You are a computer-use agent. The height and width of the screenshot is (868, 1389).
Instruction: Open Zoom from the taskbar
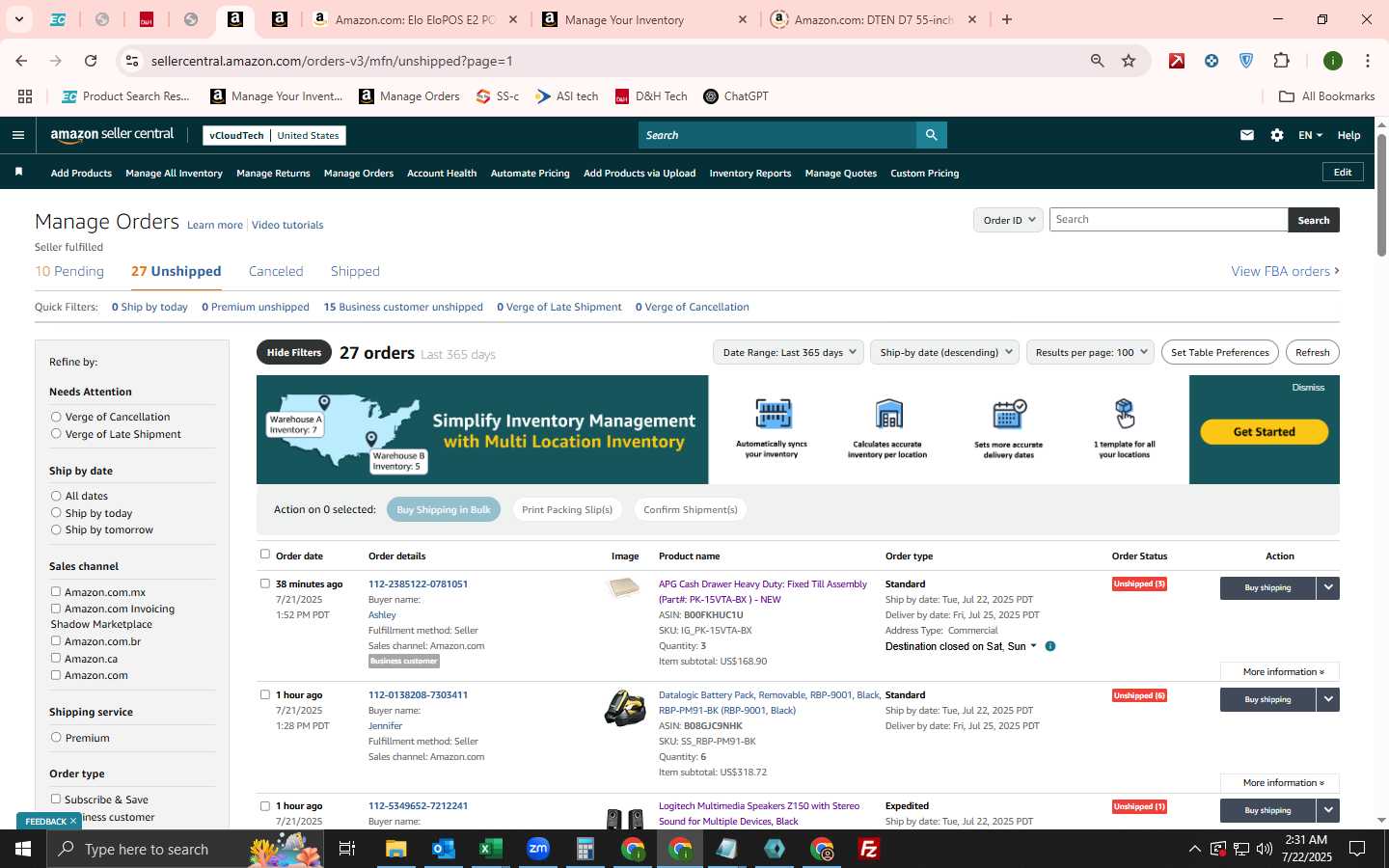point(538,849)
